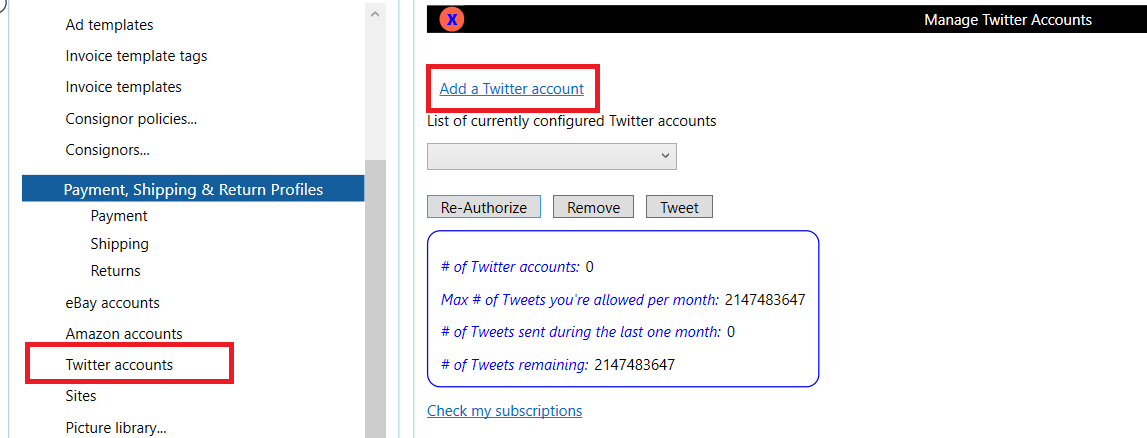Open the Shipping profile sub-item
The width and height of the screenshot is (1147, 438).
[120, 243]
